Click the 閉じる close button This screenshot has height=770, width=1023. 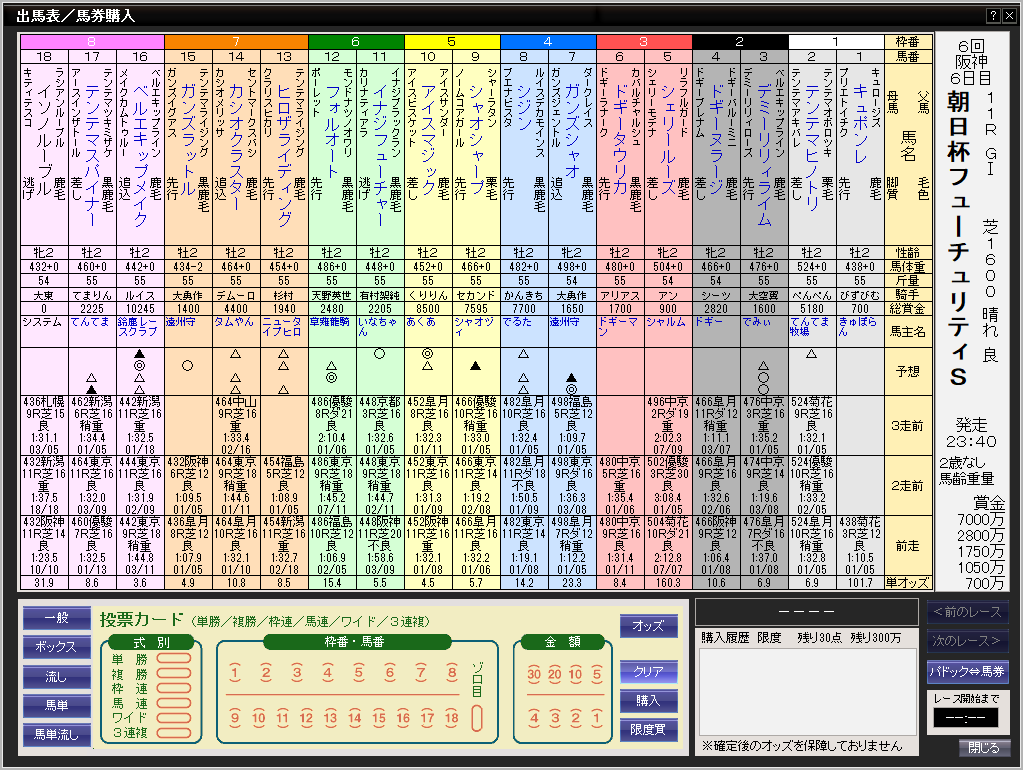click(x=984, y=747)
